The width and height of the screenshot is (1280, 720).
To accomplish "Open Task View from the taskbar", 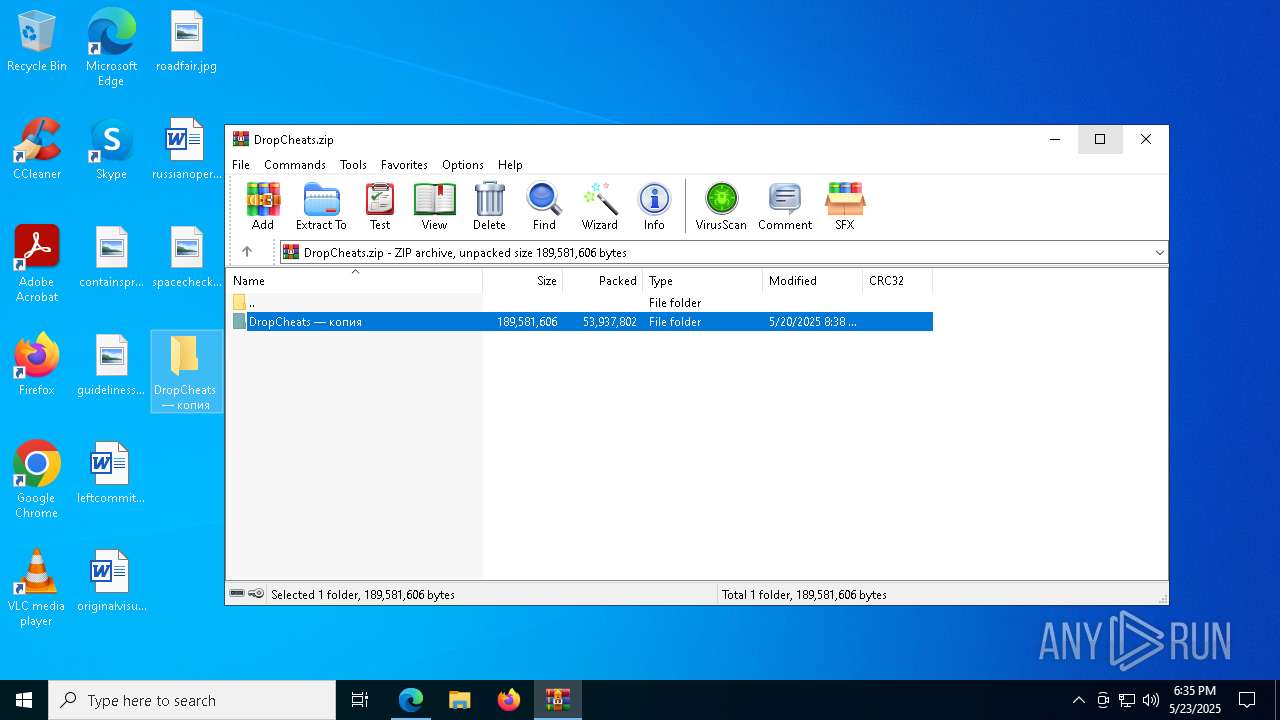I will click(360, 700).
